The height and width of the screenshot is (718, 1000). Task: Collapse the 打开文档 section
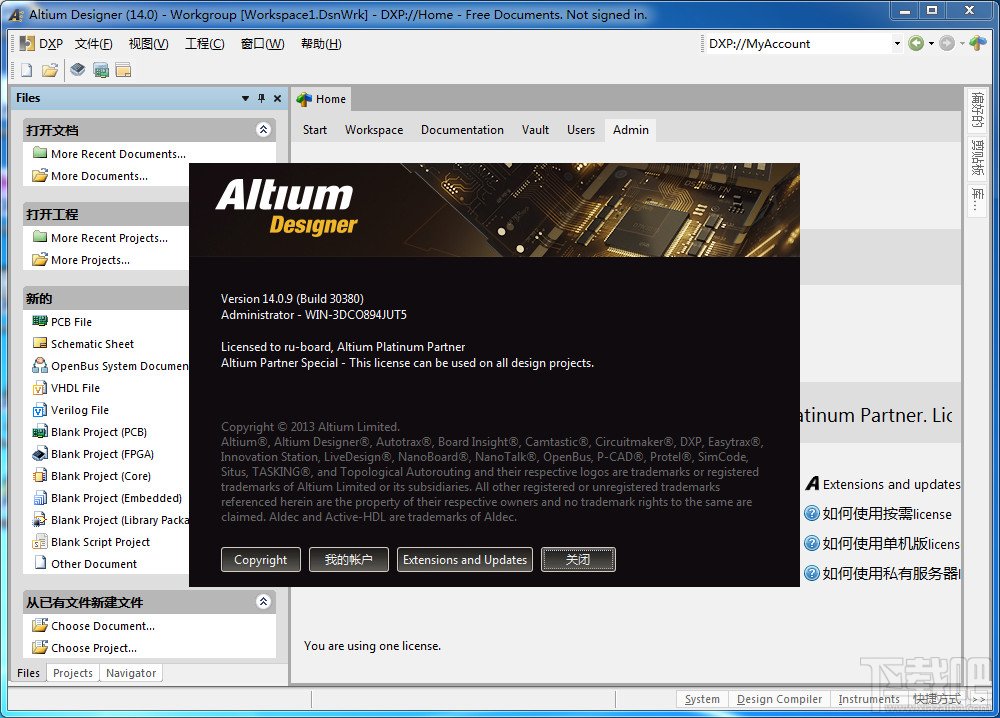pos(263,129)
